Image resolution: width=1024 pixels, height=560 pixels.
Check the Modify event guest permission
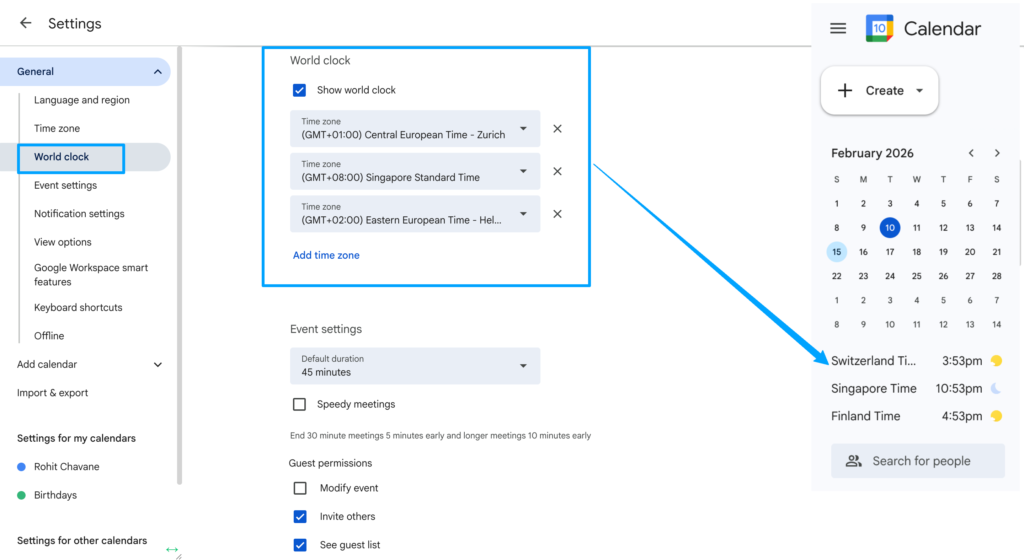(299, 488)
